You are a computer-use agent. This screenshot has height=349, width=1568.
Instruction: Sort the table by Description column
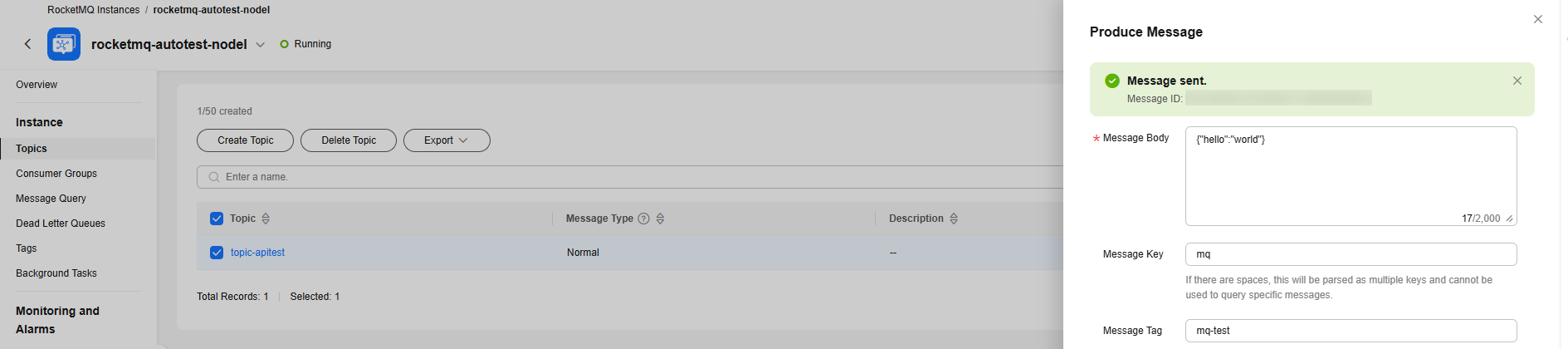click(x=954, y=219)
